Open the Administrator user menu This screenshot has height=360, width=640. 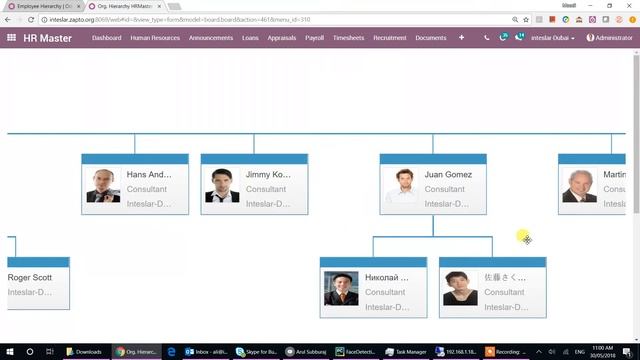[x=609, y=38]
